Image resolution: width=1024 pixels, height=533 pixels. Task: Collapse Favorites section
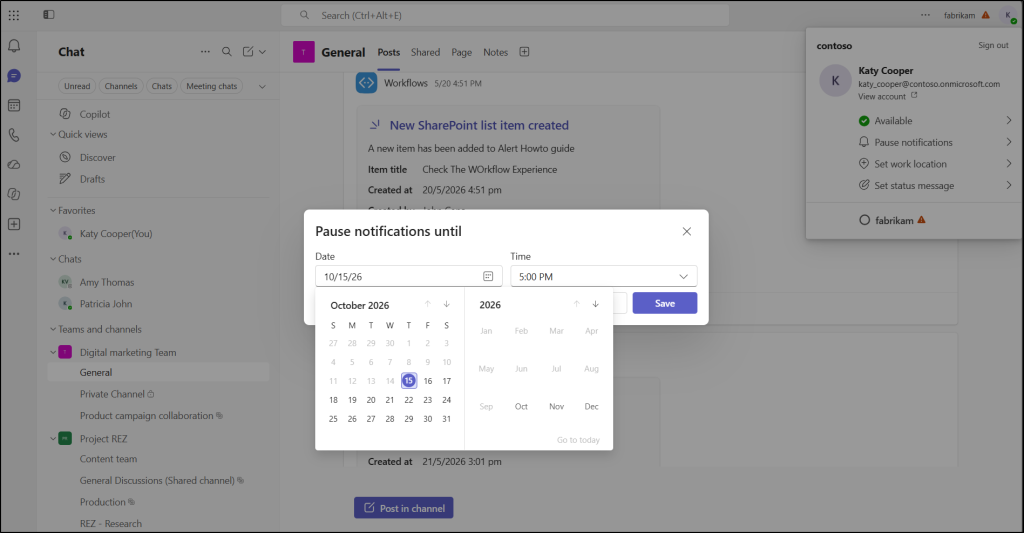[x=53, y=210]
